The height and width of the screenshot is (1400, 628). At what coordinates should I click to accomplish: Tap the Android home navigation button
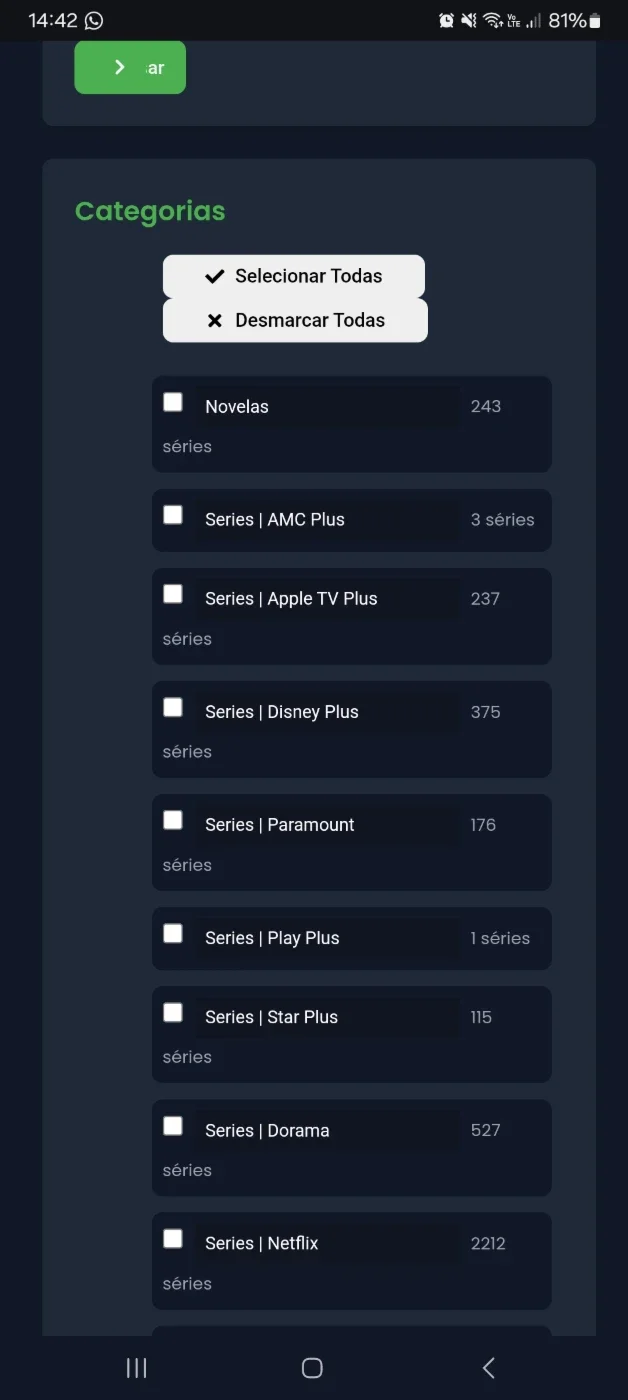pos(312,1368)
